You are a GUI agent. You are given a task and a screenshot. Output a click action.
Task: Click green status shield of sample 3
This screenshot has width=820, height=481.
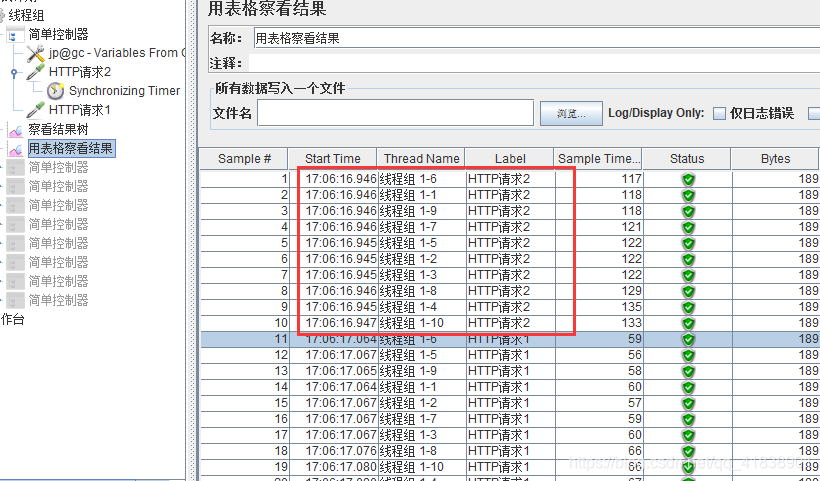point(688,211)
